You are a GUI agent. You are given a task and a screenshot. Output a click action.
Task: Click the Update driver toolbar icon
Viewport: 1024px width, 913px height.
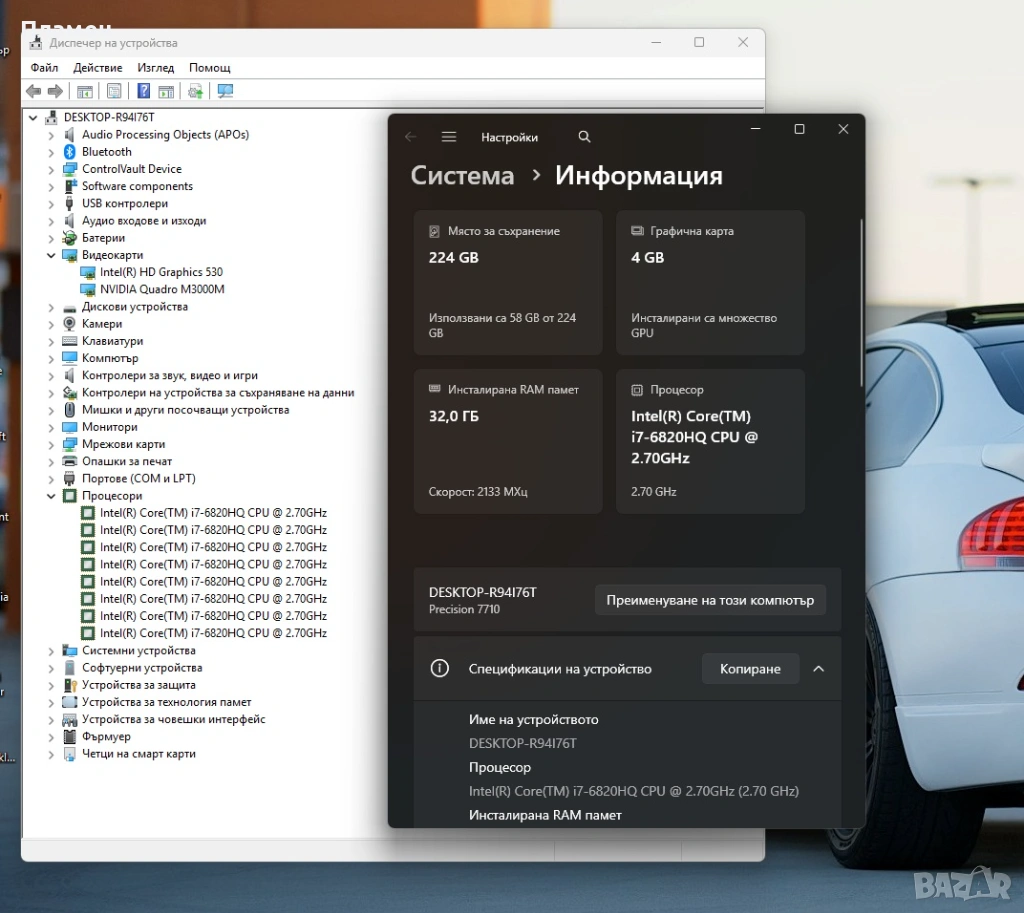pyautogui.click(x=196, y=91)
